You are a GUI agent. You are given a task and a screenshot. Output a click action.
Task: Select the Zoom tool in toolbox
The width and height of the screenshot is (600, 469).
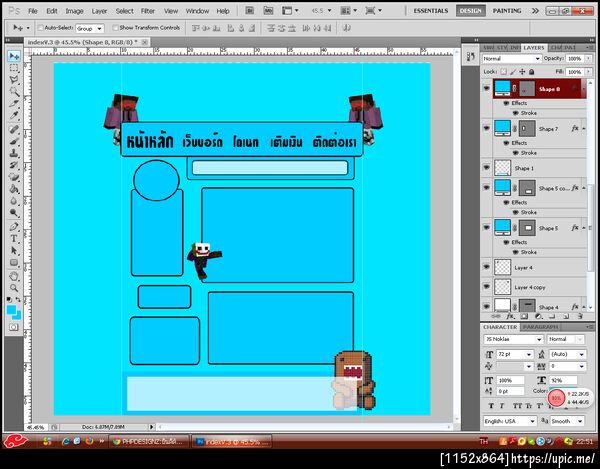[14, 288]
